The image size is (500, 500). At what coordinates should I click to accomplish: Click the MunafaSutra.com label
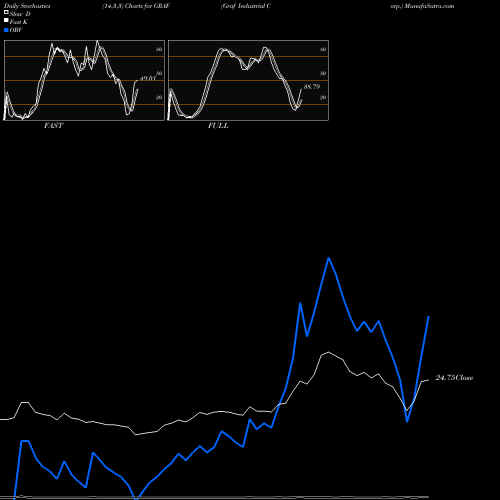point(429,6)
